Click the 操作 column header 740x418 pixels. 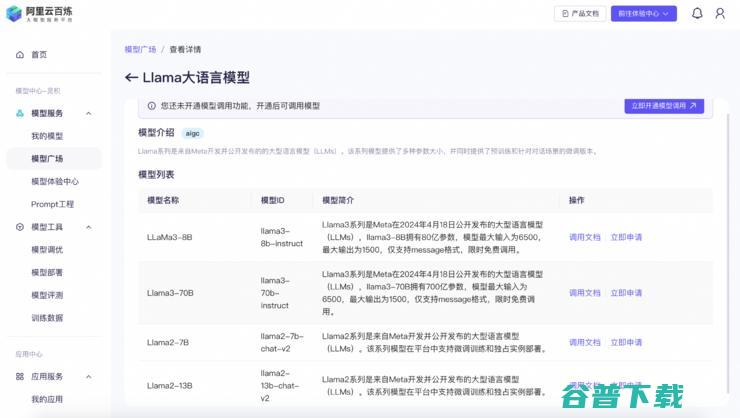tap(576, 200)
